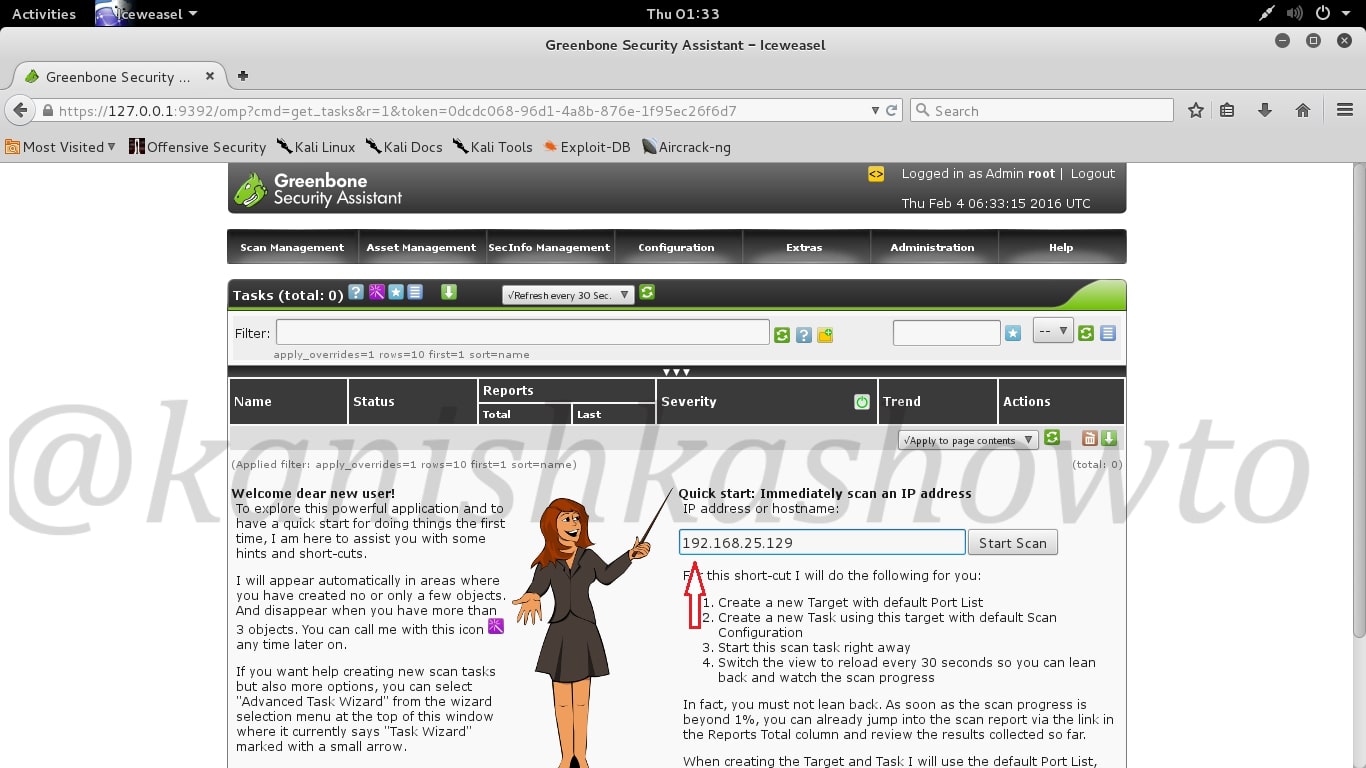Open the SecInfo Management menu

pos(549,247)
